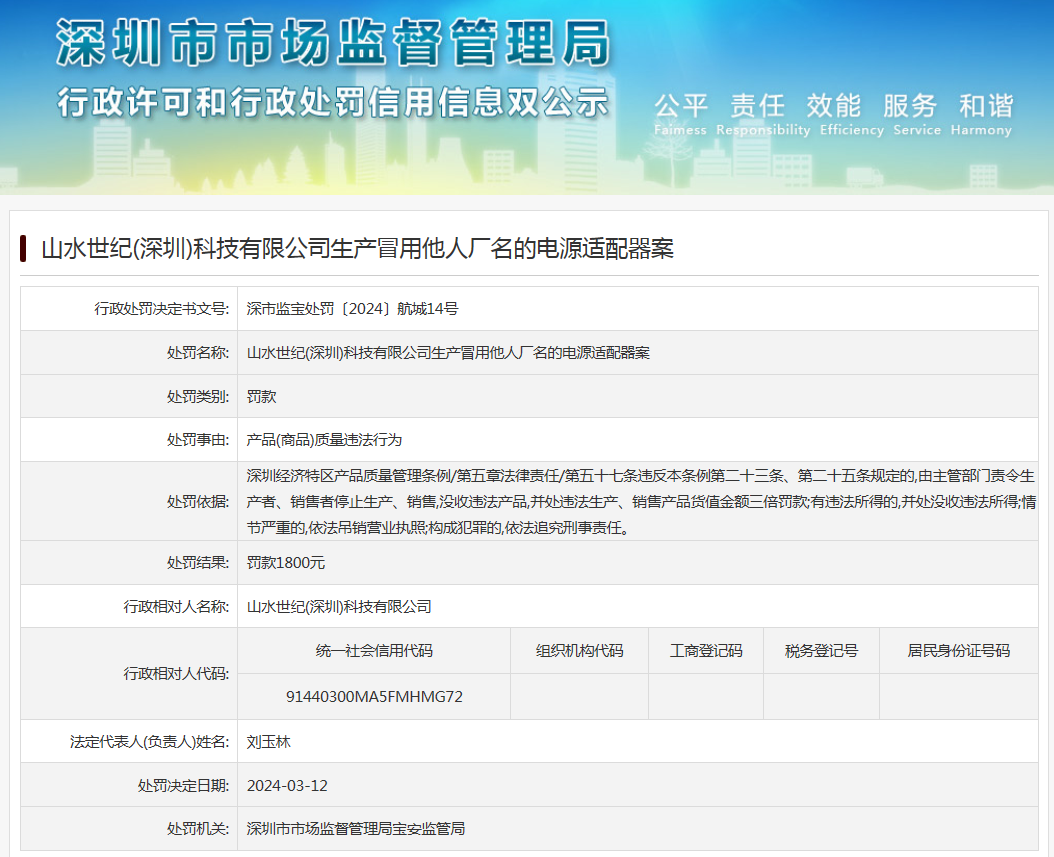The width and height of the screenshot is (1054, 857).
Task: Click the 效能 Efficiency slogan text
Action: [x=852, y=114]
